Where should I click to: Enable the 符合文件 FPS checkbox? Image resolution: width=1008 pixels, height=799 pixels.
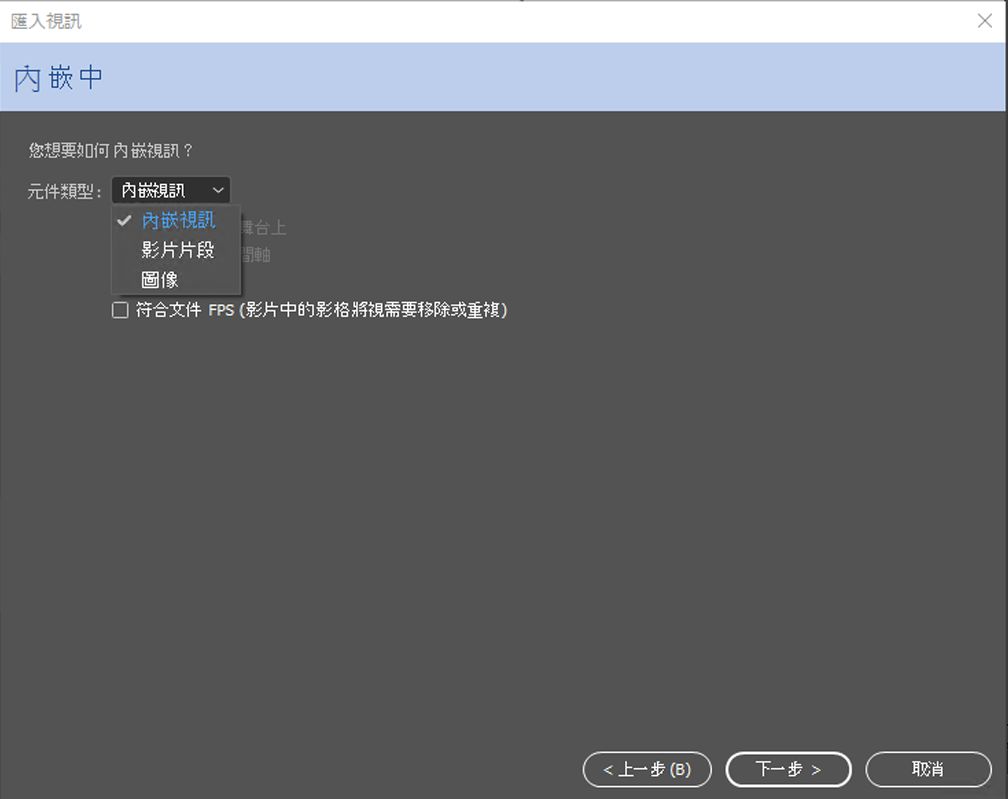click(120, 310)
